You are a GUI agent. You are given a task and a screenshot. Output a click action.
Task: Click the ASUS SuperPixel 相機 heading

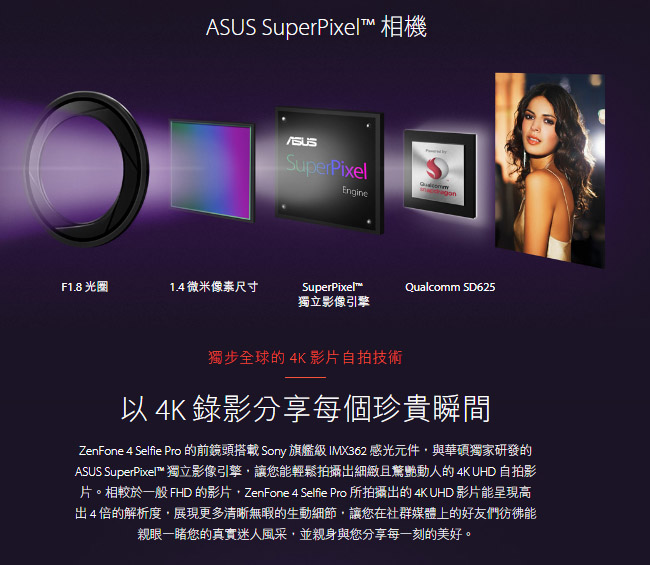pyautogui.click(x=316, y=27)
